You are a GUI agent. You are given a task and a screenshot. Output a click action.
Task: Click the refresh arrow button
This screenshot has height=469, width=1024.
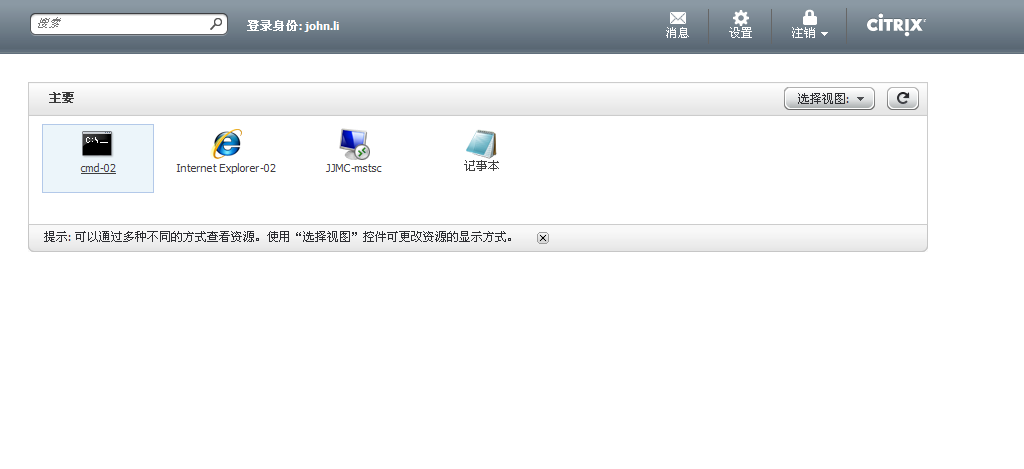coord(903,99)
